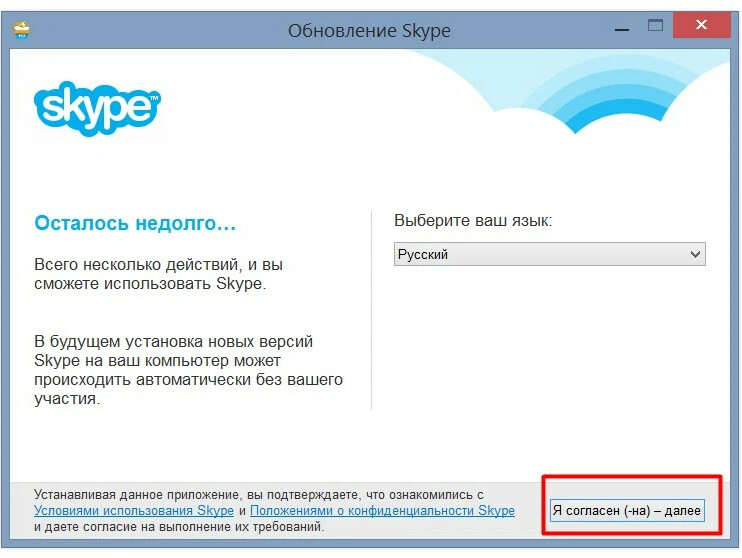742x558 pixels.
Task: Maximize the Обновление Skype window
Action: (655, 25)
